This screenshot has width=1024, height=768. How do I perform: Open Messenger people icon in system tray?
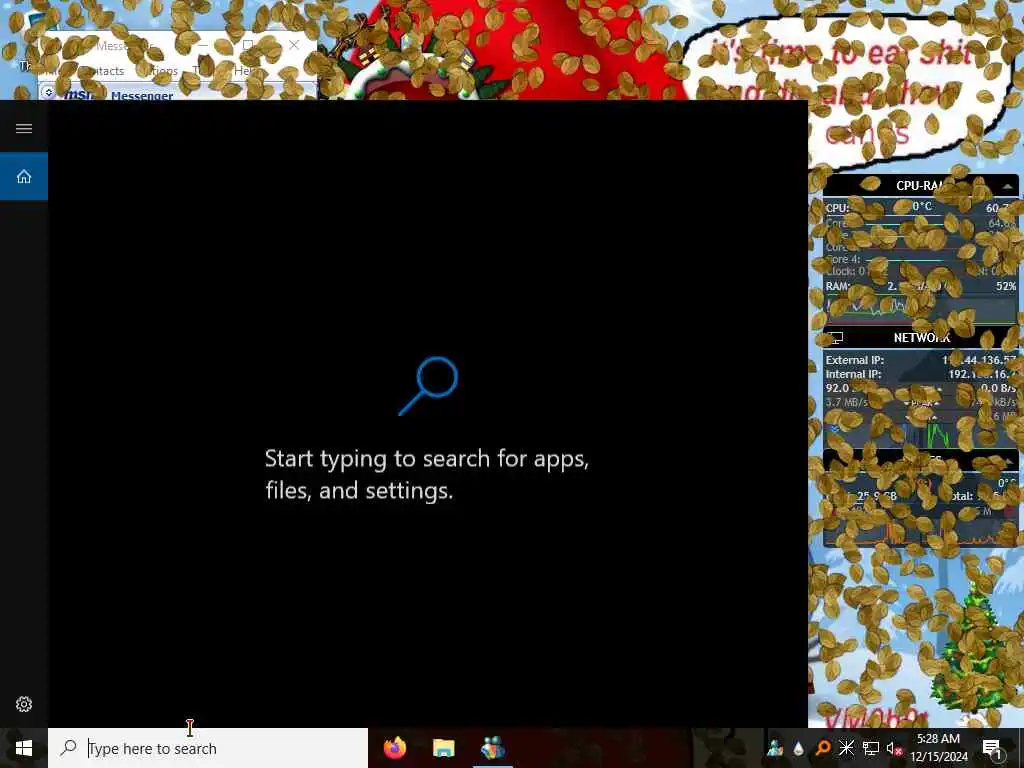775,748
